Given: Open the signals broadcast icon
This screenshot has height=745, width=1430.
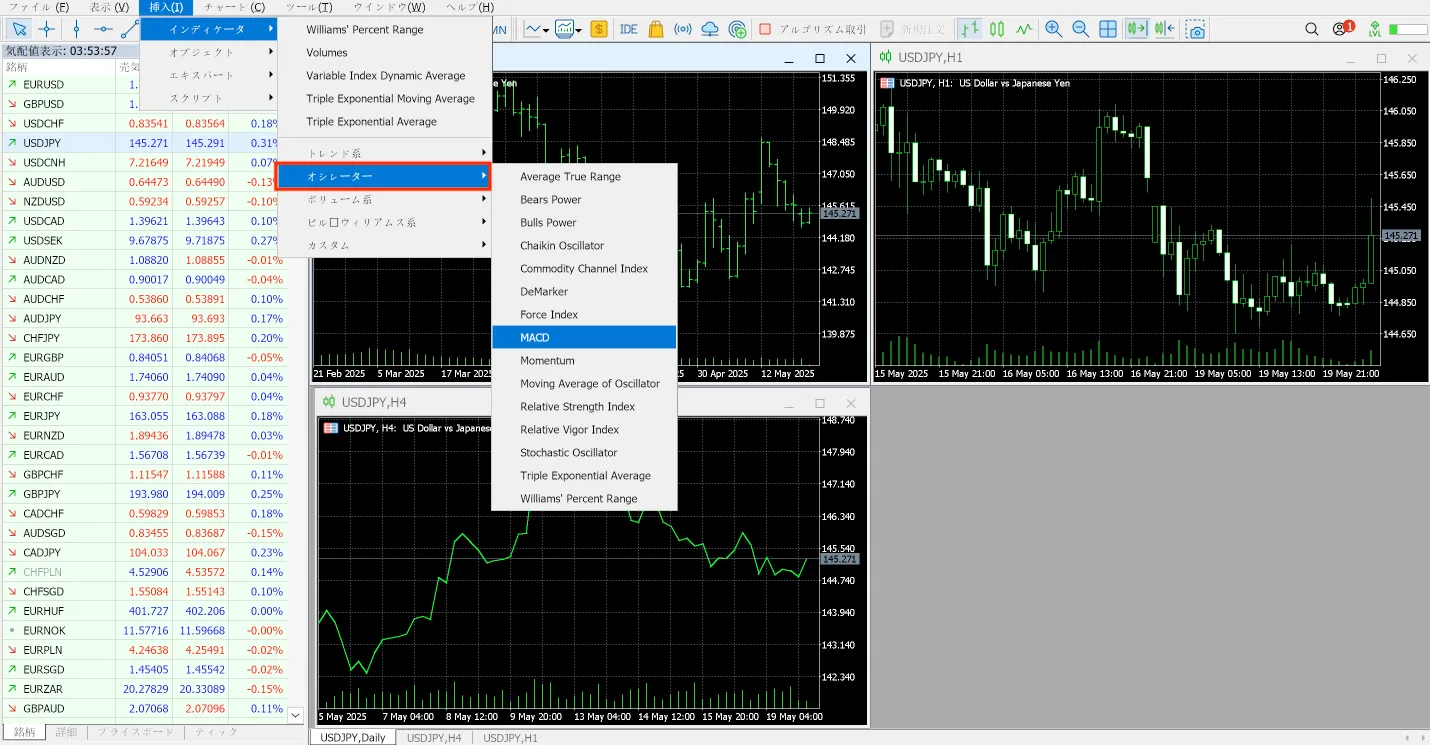Looking at the screenshot, I should click(x=683, y=29).
